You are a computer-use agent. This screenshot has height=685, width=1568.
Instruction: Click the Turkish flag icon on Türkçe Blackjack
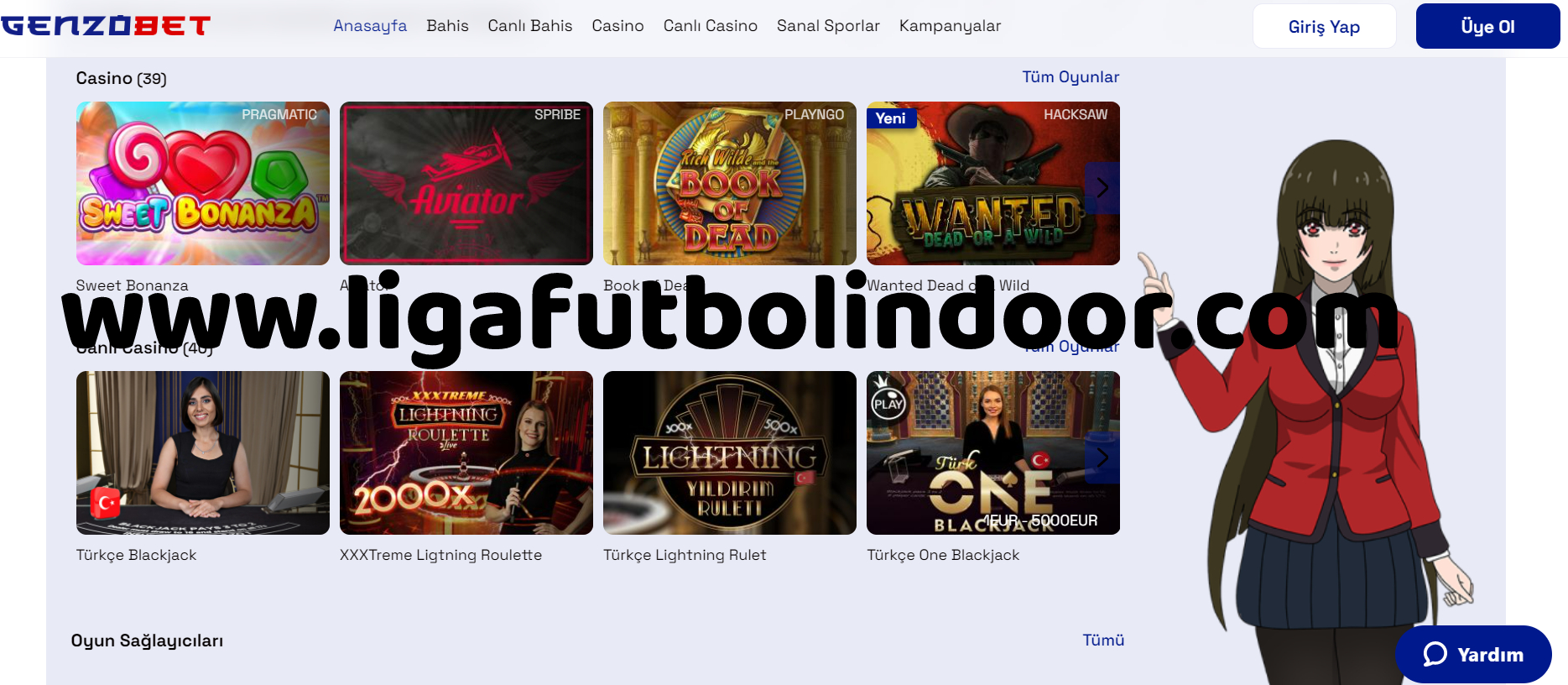(106, 504)
